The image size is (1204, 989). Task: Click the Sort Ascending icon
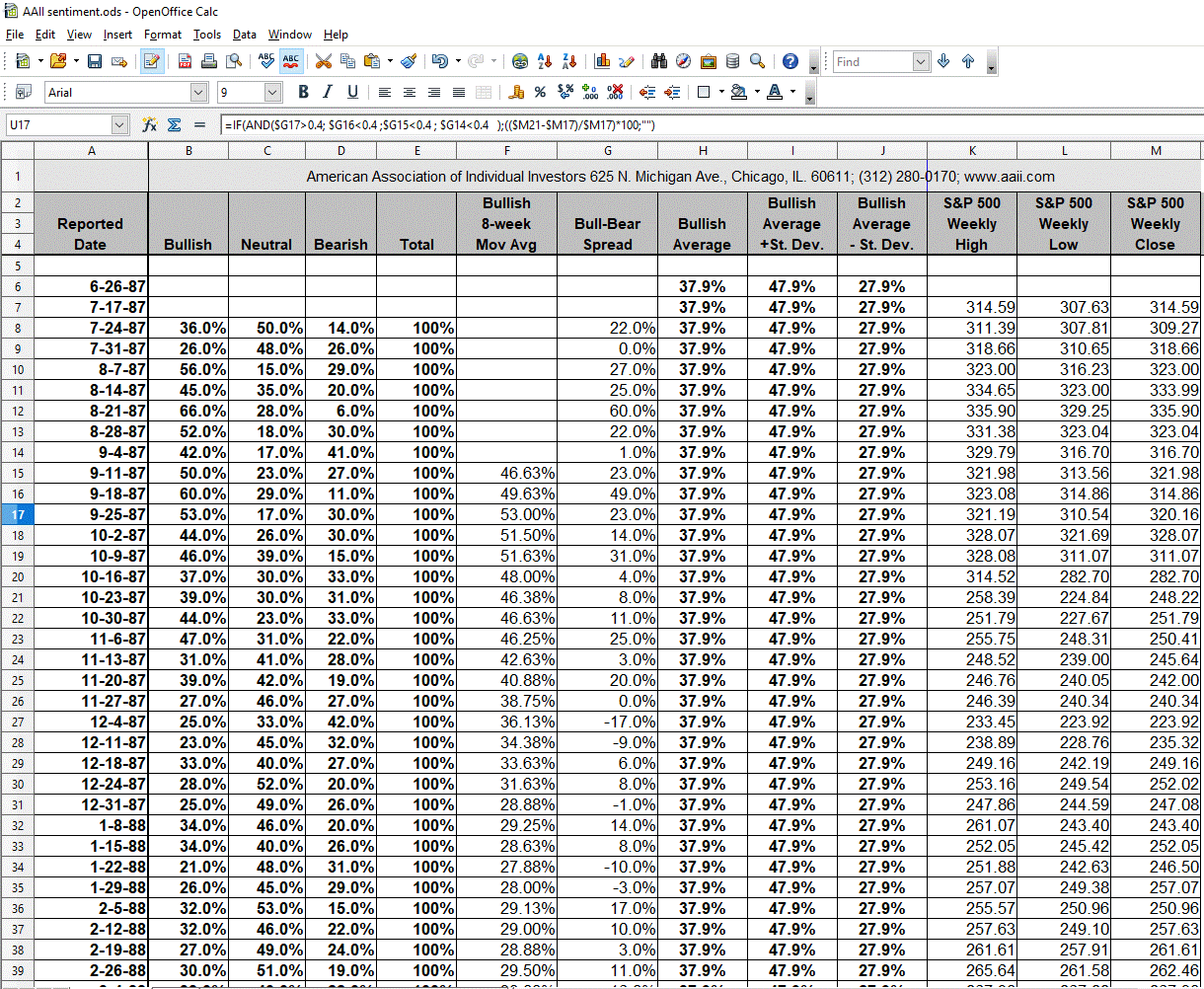[x=545, y=61]
